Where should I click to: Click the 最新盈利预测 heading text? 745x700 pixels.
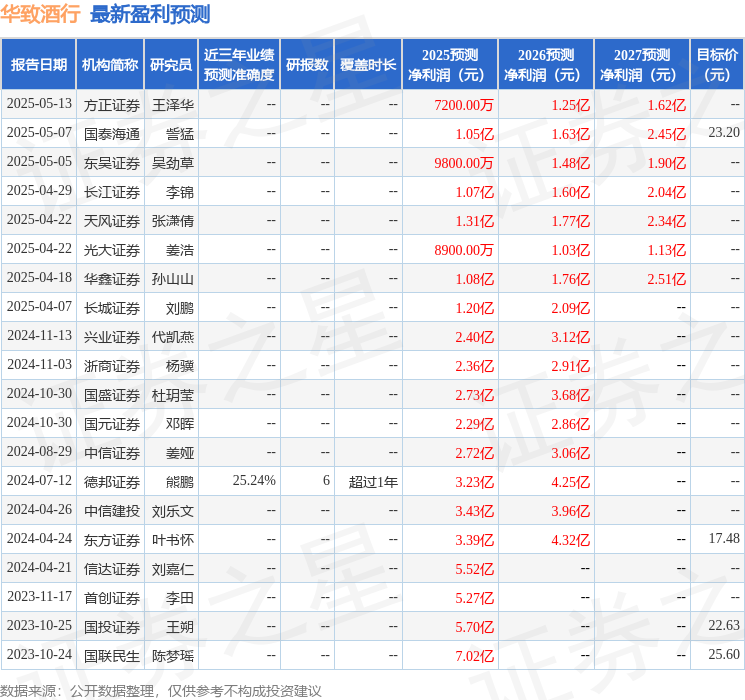(x=150, y=14)
